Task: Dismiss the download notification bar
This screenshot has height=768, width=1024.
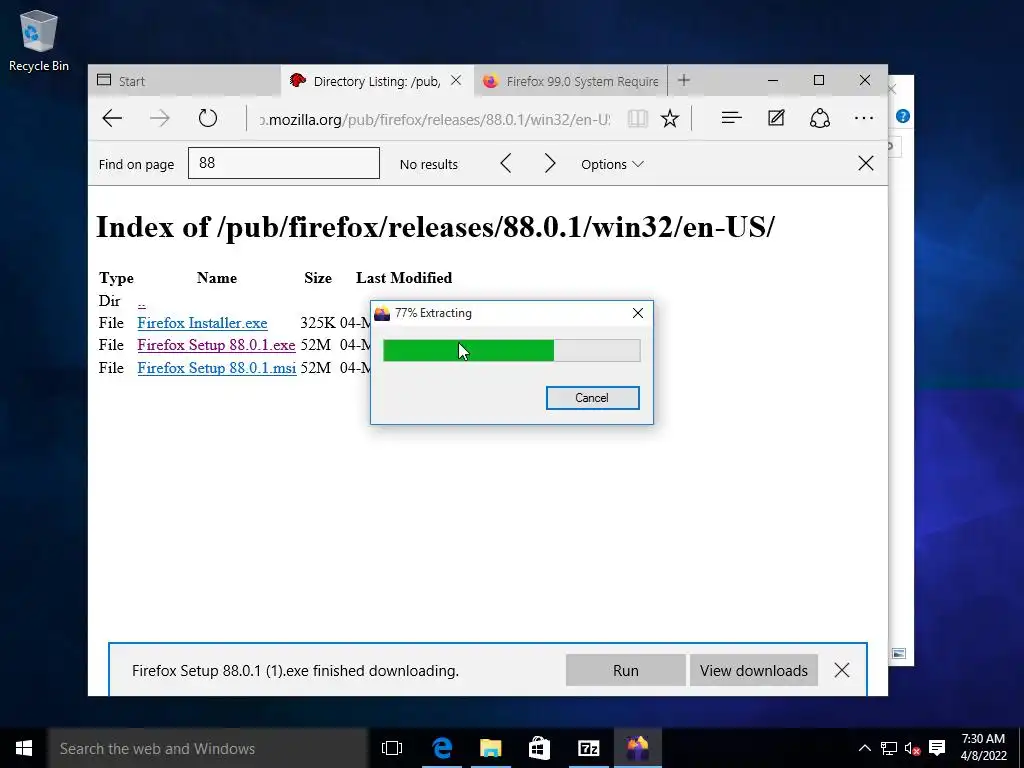Action: pos(842,670)
